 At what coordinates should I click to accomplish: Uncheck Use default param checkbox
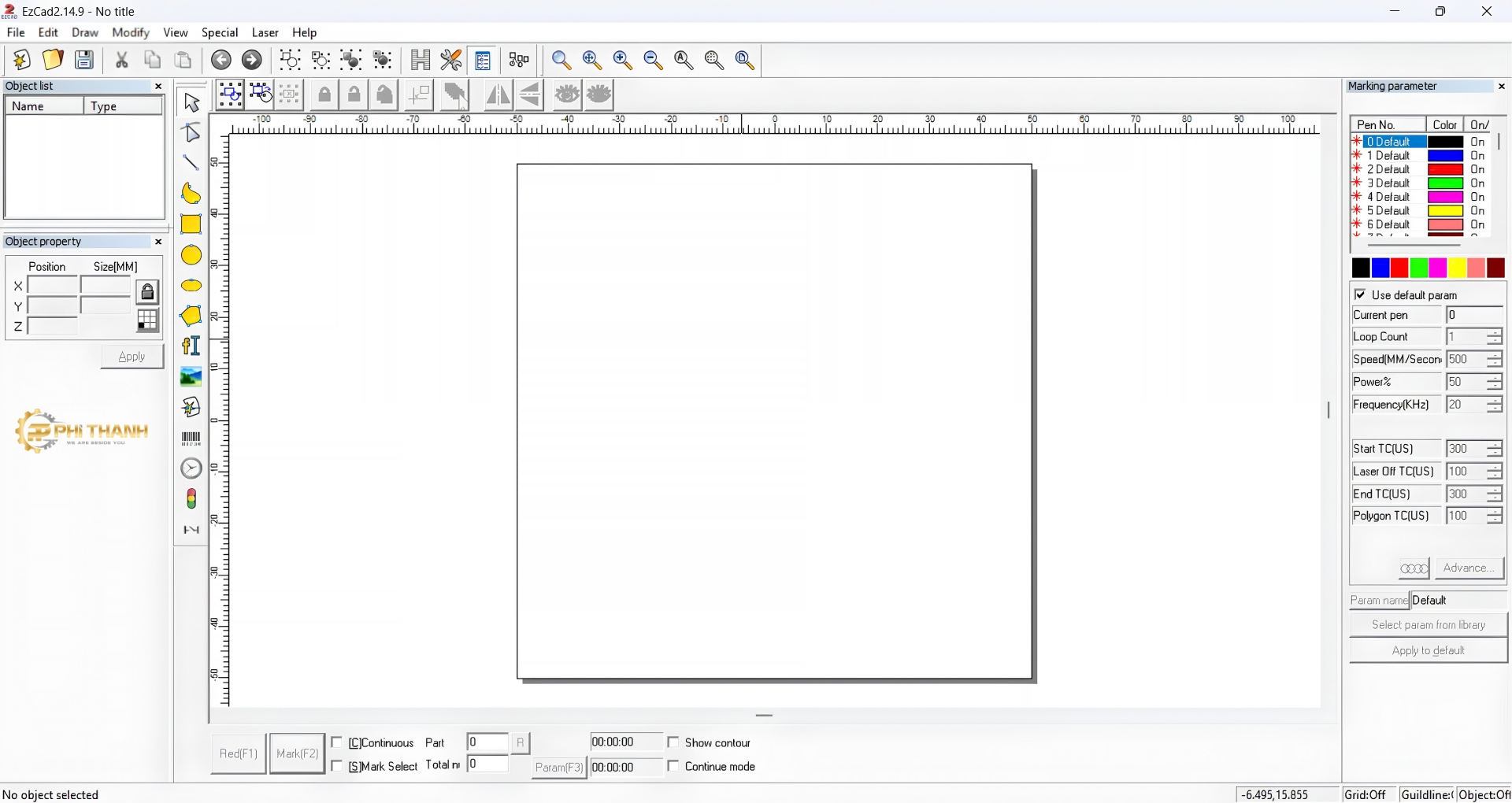pos(1362,295)
